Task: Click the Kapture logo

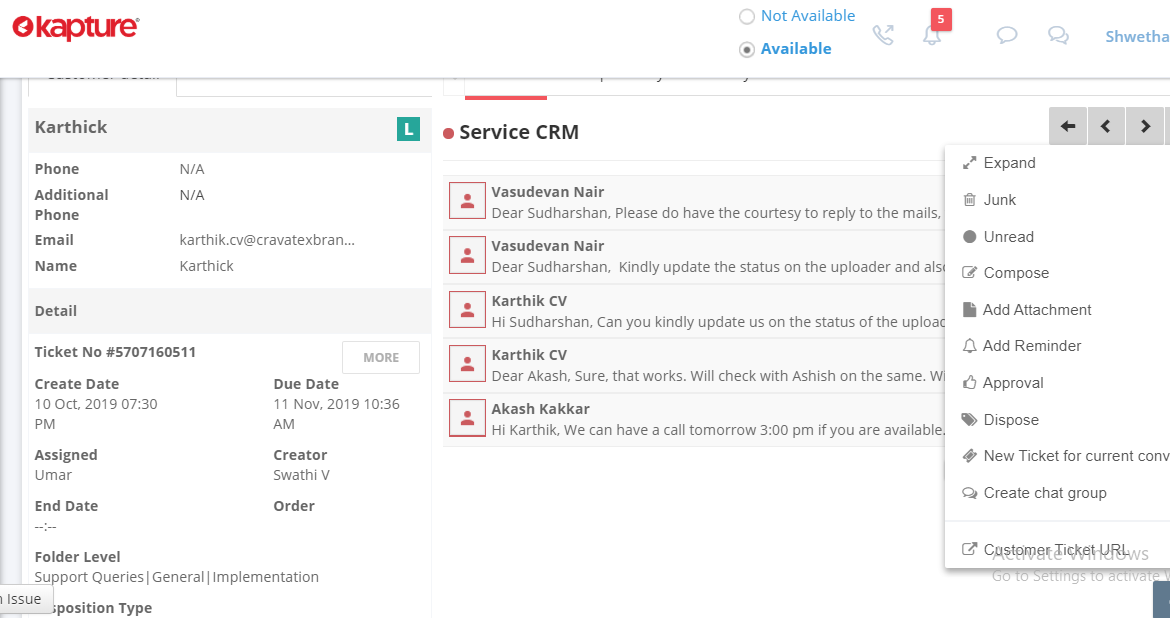Action: 76,28
